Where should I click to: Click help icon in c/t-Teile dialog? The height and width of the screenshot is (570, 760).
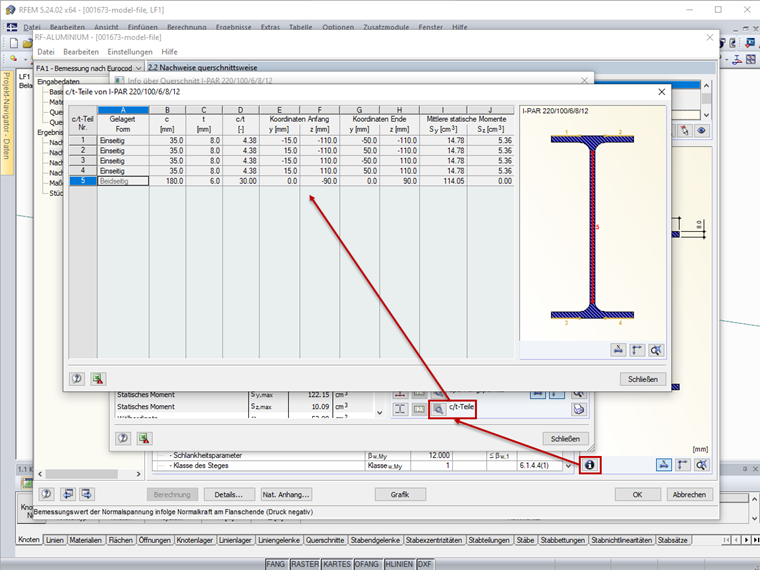[77, 379]
